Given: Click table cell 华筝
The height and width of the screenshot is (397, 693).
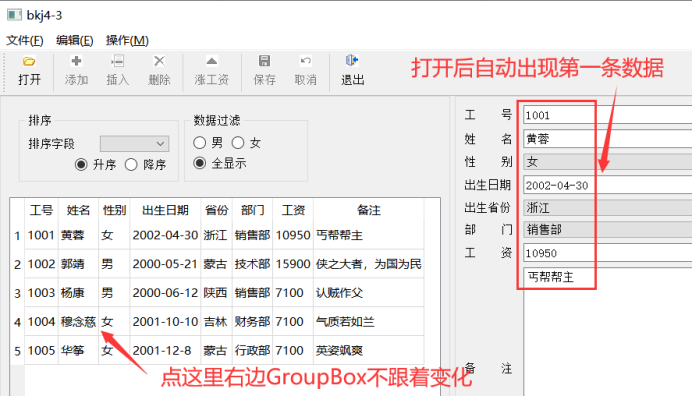Looking at the screenshot, I should 78,351.
